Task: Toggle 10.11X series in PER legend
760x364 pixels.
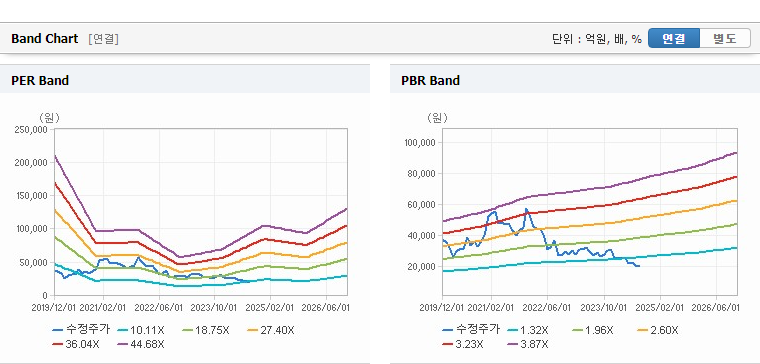Action: 141,330
